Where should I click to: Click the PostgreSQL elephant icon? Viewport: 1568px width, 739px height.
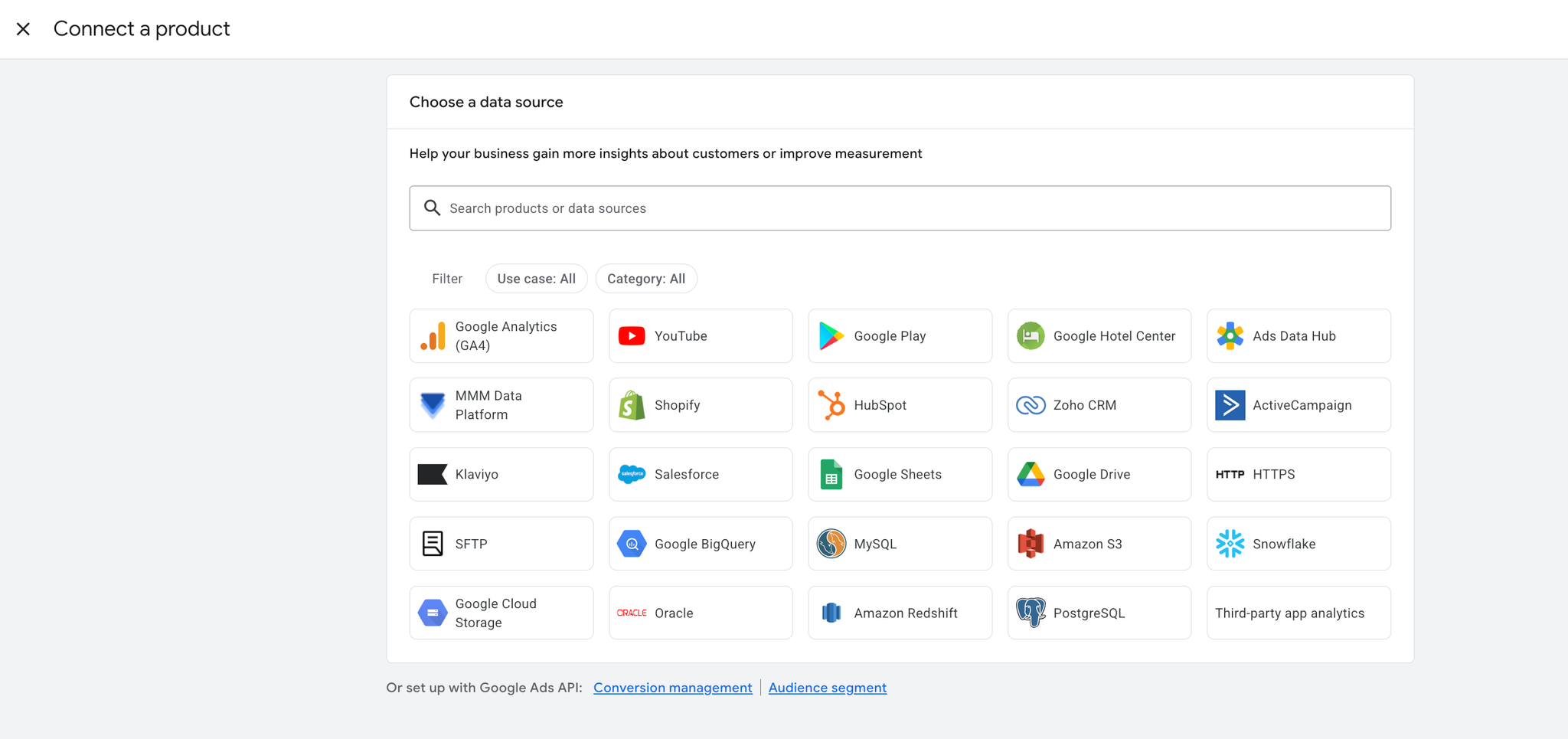tap(1031, 613)
